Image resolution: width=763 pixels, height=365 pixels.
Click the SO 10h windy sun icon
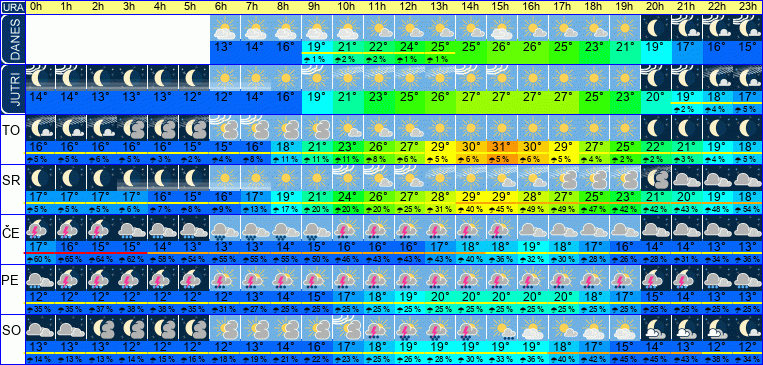coord(348,327)
